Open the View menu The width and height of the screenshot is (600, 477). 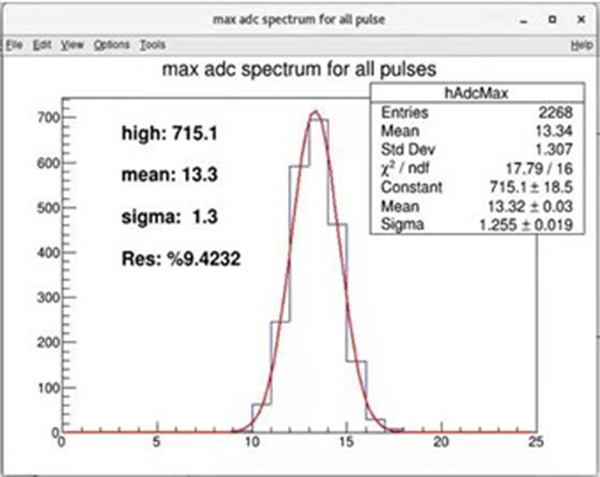coord(72,45)
